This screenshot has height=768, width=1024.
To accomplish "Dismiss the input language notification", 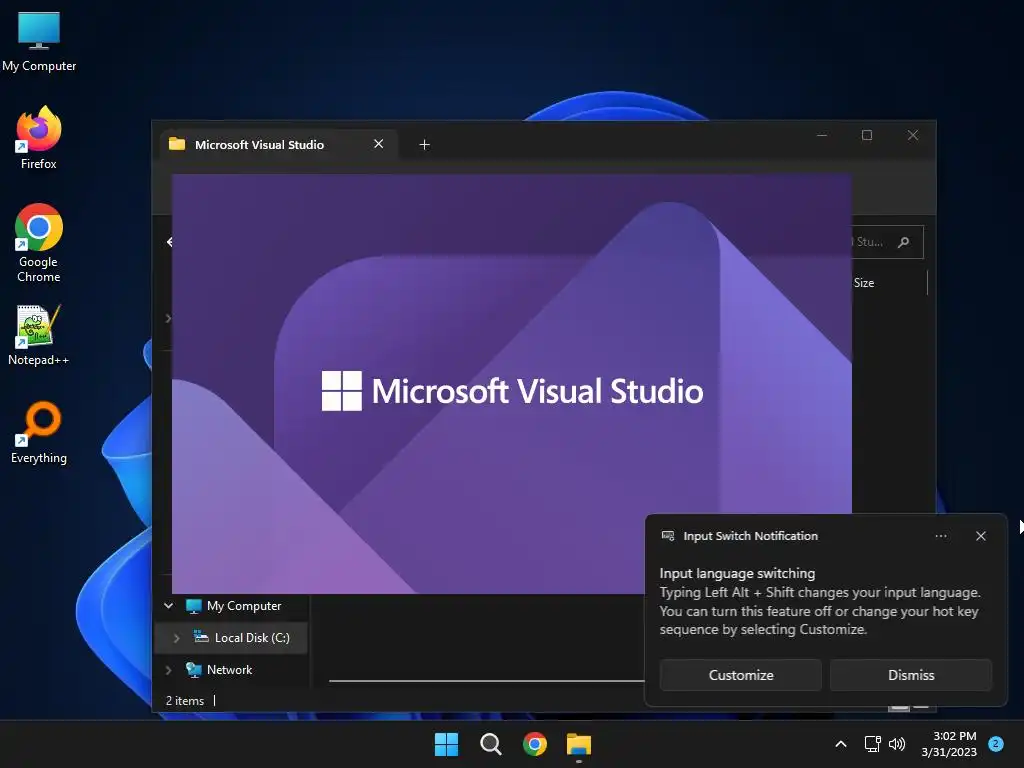I will pos(911,675).
